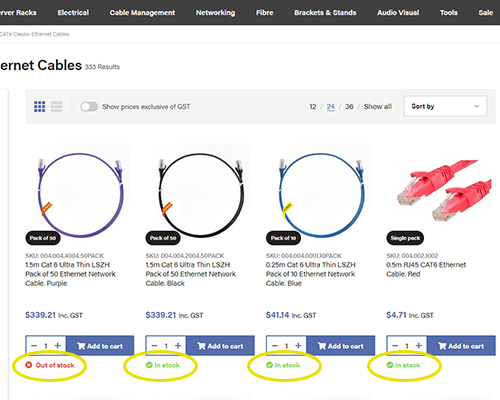Show 12 results per page

(x=313, y=107)
